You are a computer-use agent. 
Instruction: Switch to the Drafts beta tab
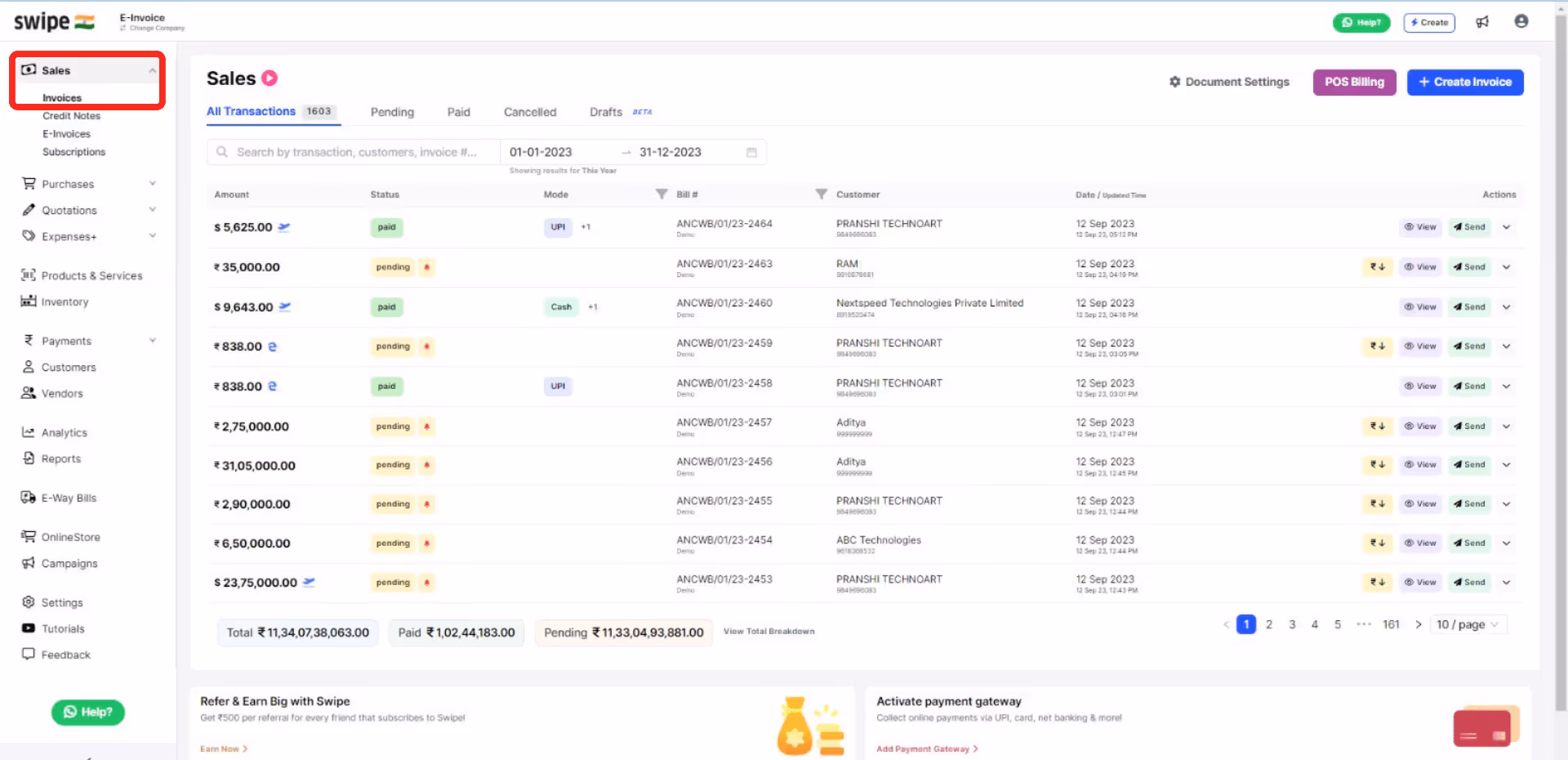pyautogui.click(x=621, y=113)
